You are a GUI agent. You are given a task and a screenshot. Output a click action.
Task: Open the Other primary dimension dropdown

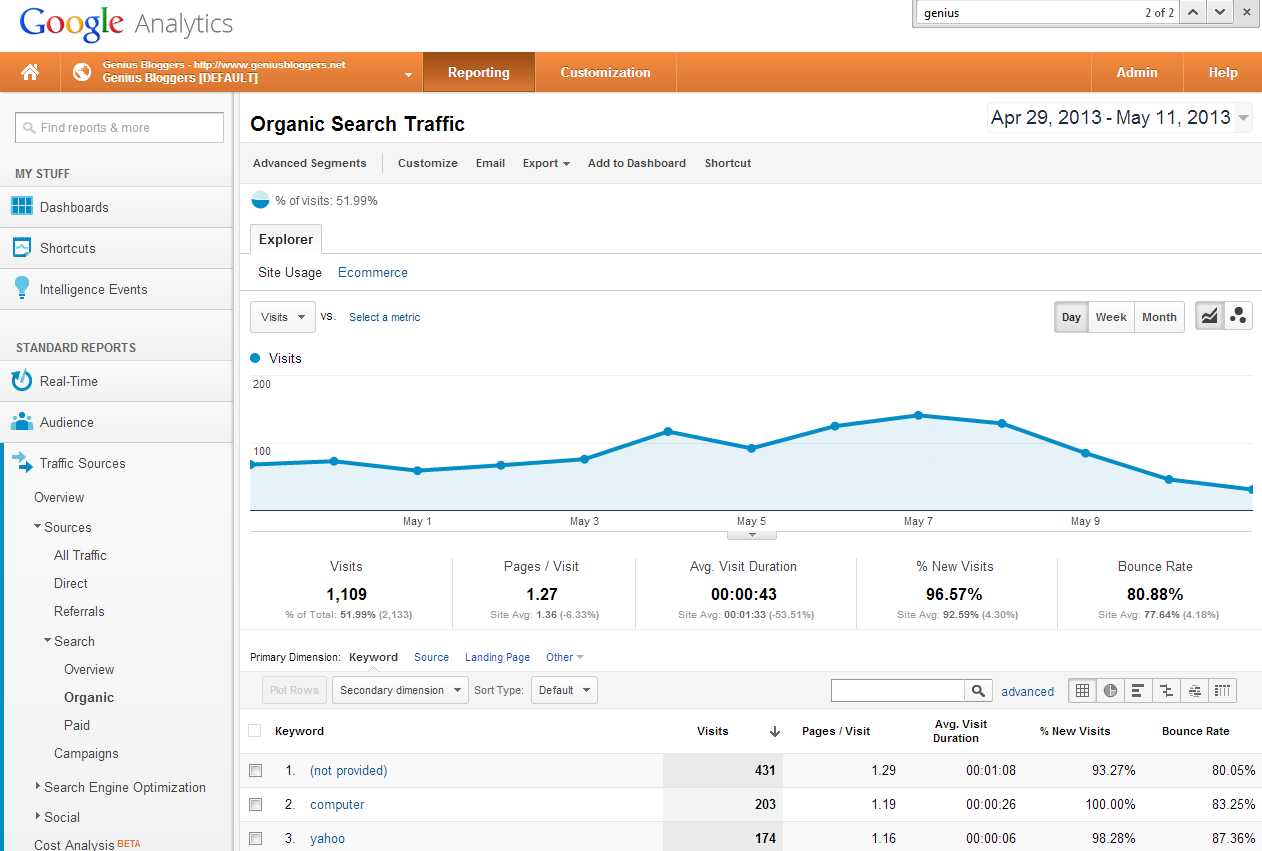565,657
